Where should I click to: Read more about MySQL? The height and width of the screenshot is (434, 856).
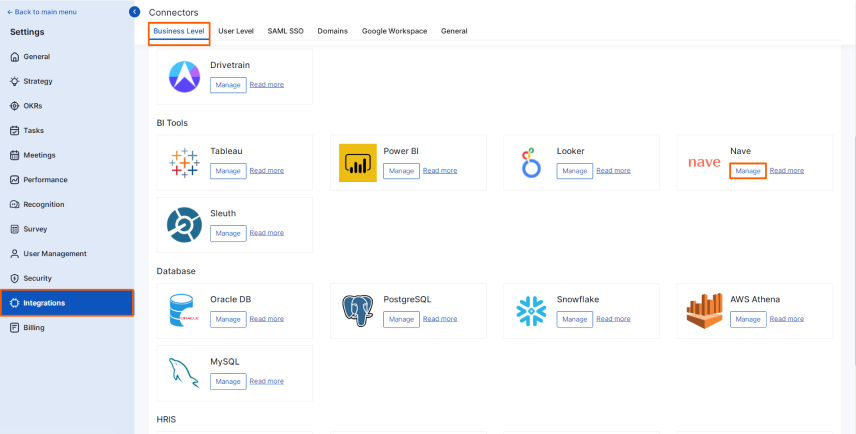(266, 381)
